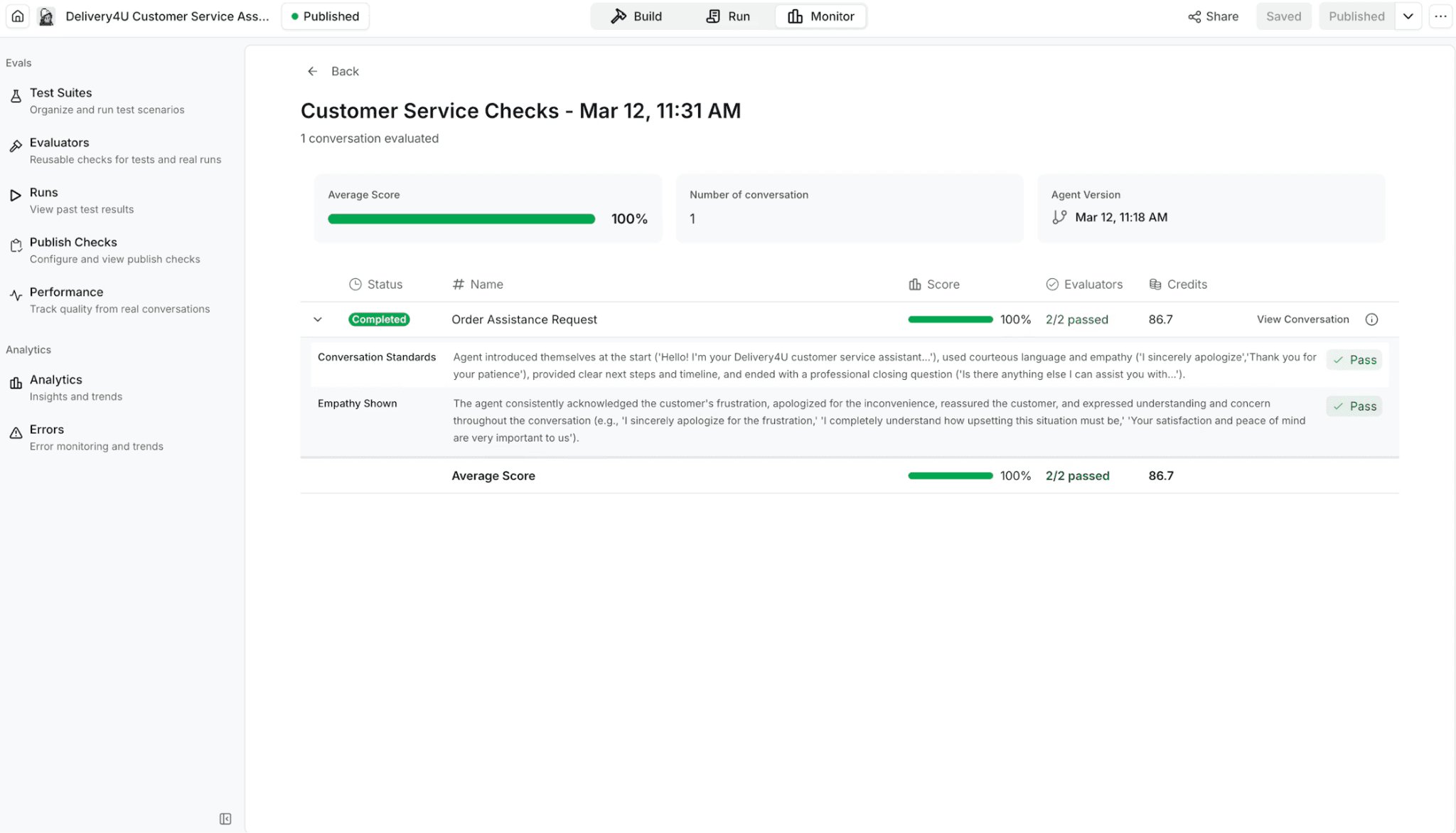The image size is (1456, 833).
Task: Click the Average Score progress bar
Action: click(x=461, y=219)
